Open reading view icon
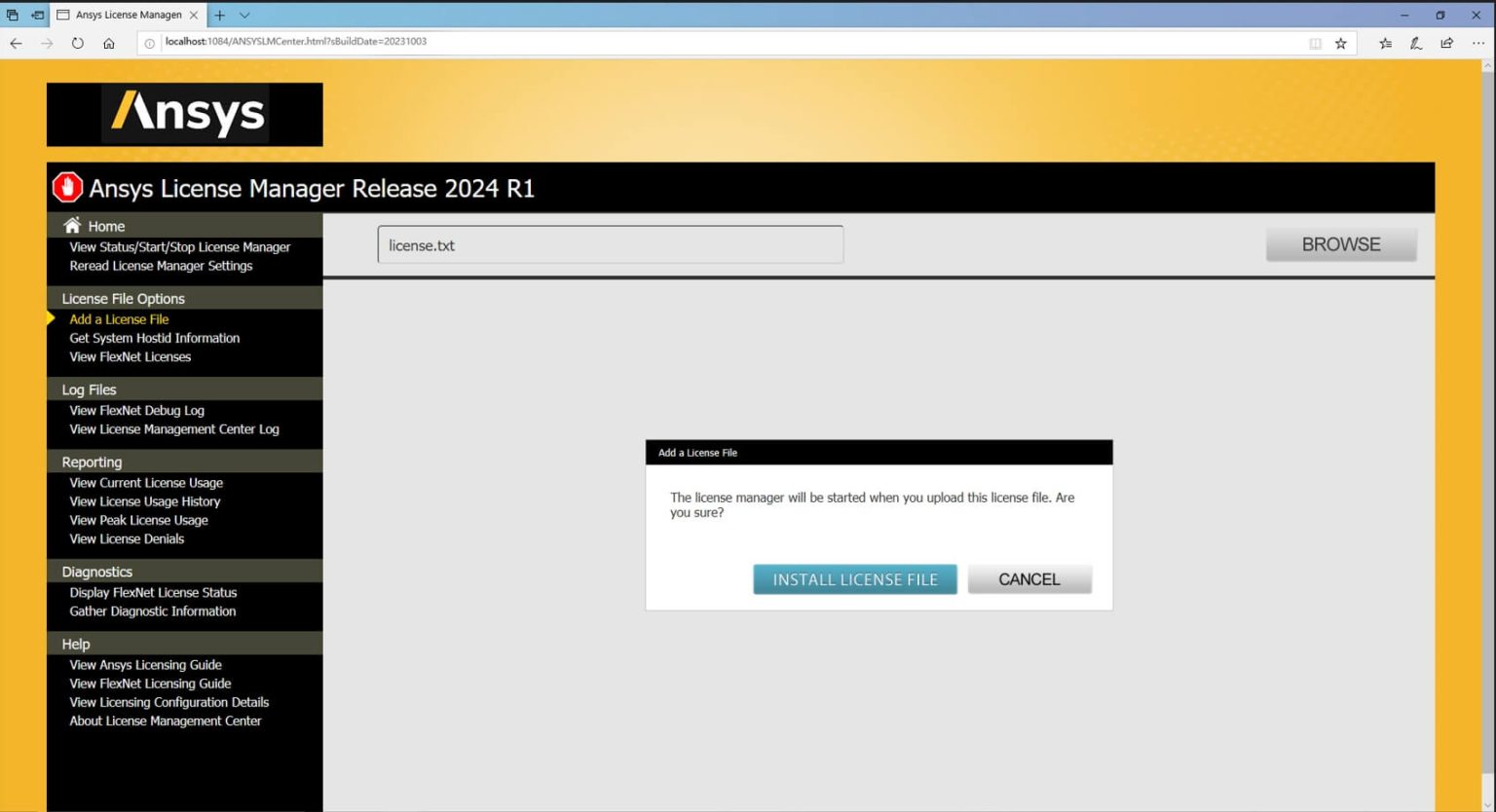Viewport: 1496px width, 812px height. (x=1315, y=43)
